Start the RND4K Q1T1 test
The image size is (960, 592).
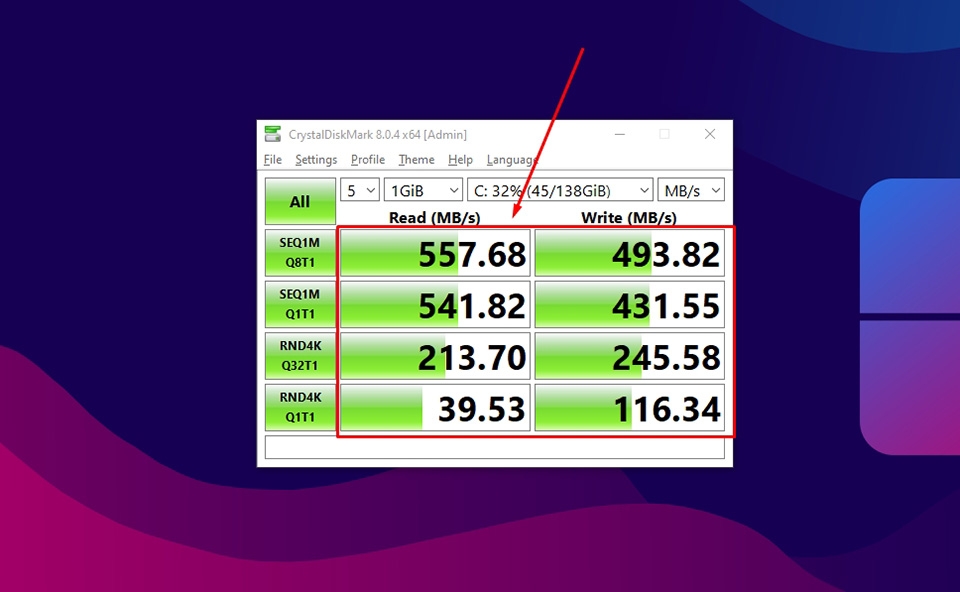pos(299,407)
